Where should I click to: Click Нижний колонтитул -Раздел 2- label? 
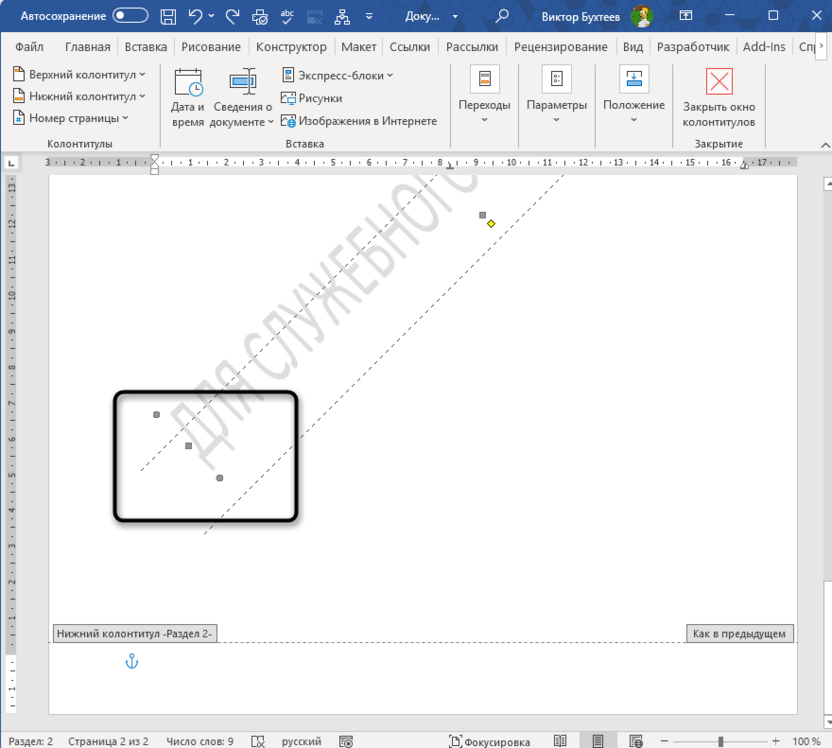[x=135, y=633]
